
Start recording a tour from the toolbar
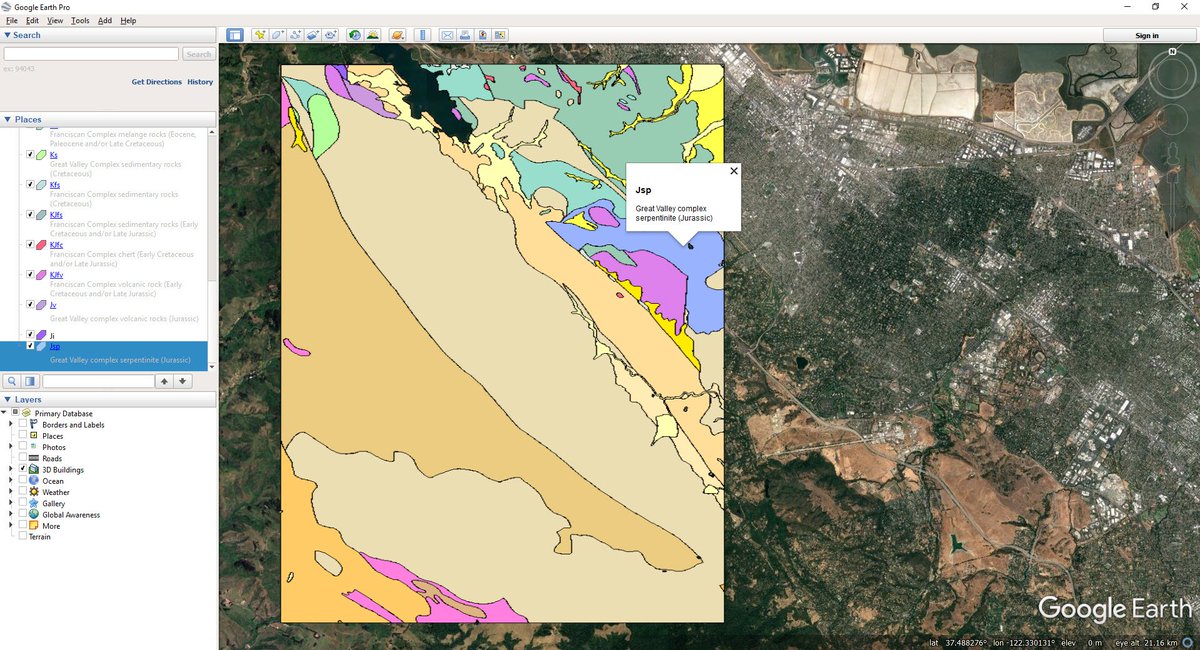(x=330, y=35)
